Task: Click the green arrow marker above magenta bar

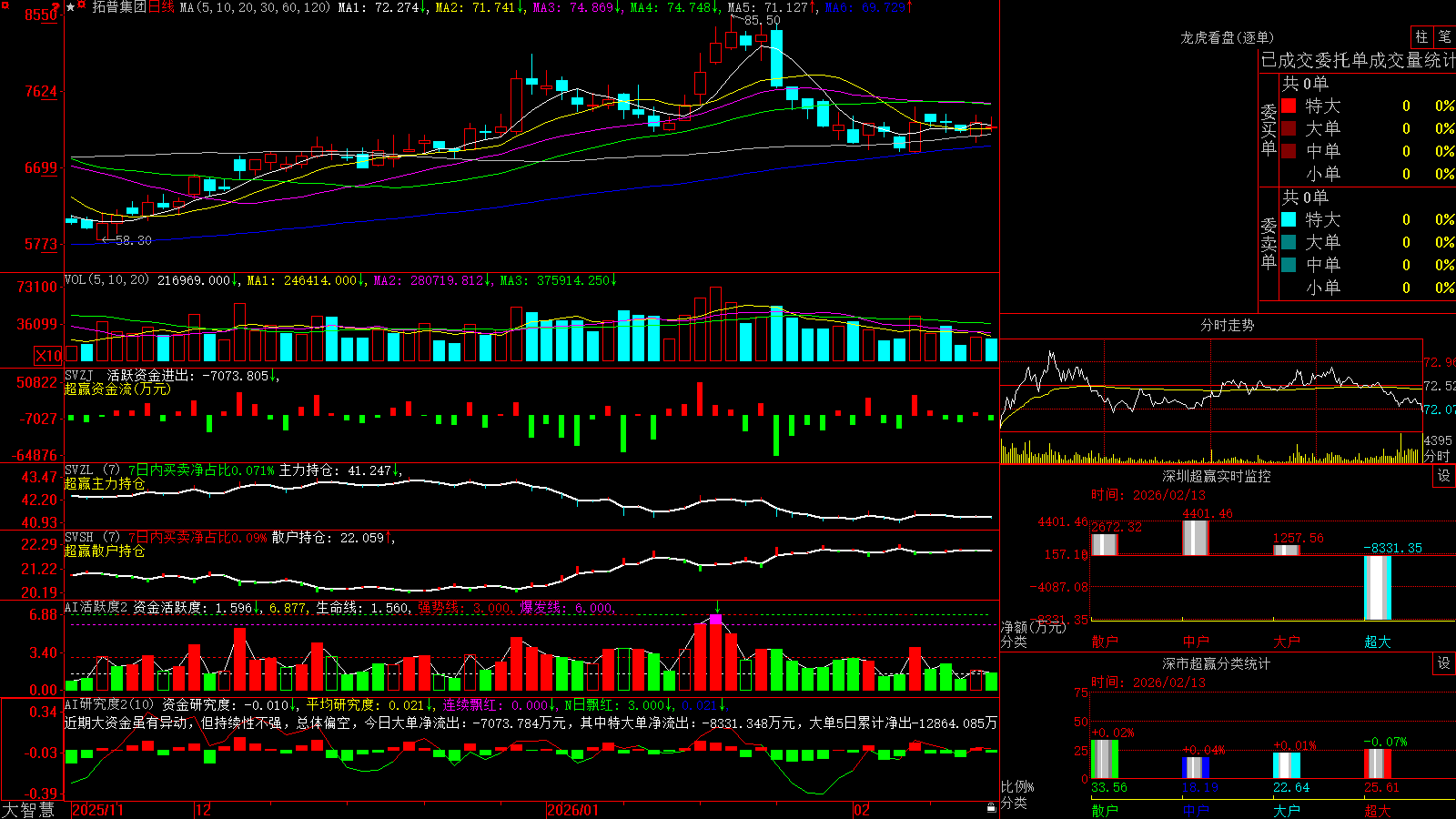Action: tap(717, 607)
